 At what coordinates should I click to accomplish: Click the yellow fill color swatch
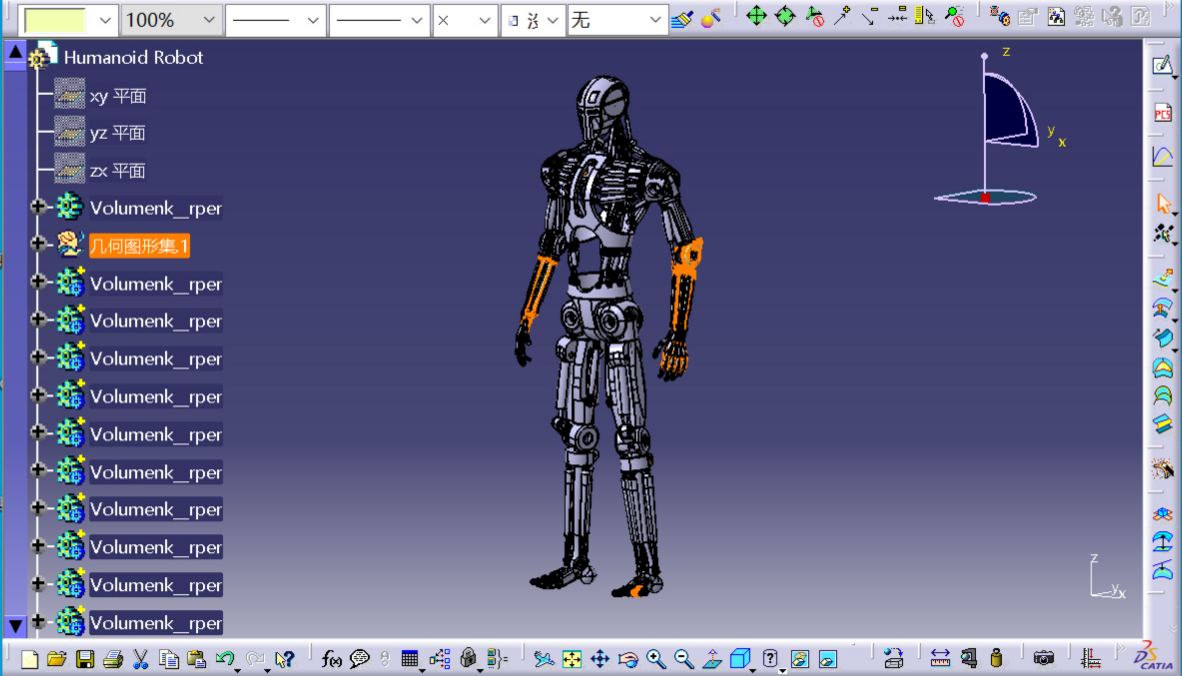click(55, 20)
